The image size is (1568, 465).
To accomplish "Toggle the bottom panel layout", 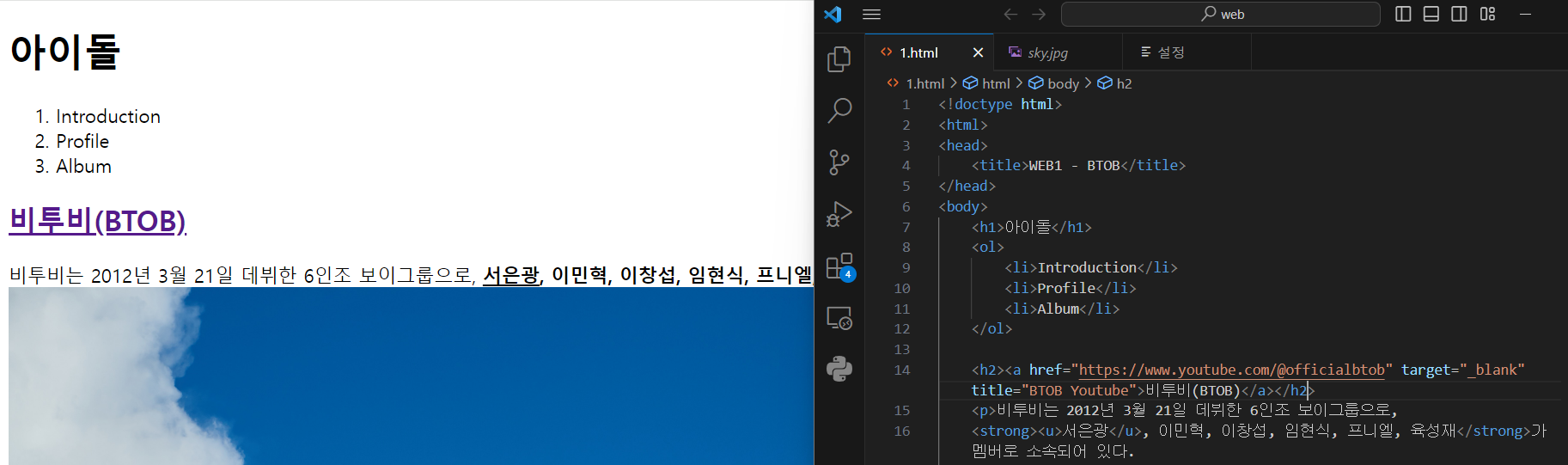I will pyautogui.click(x=1431, y=14).
